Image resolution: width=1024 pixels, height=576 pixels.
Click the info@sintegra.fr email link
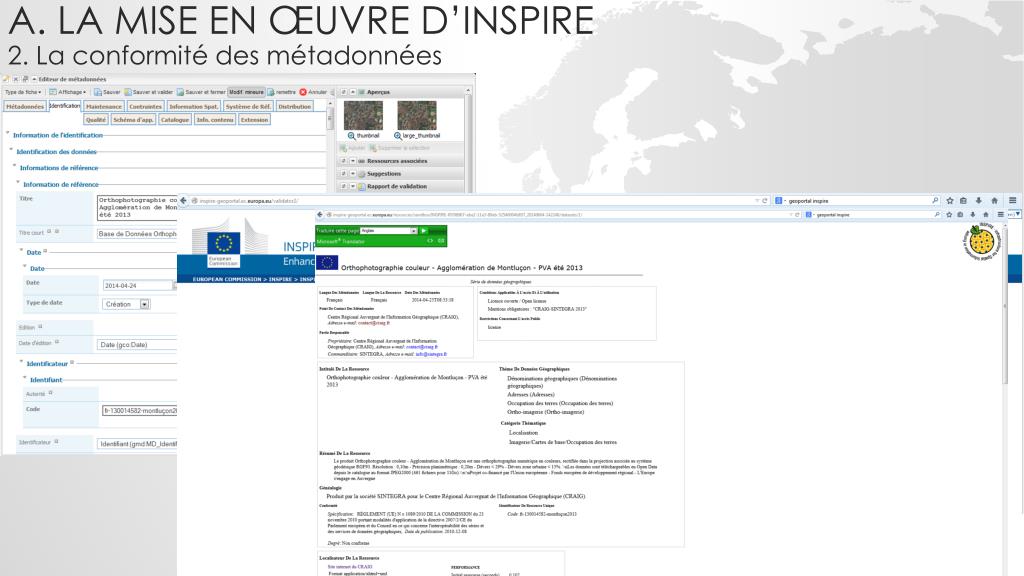pos(431,354)
